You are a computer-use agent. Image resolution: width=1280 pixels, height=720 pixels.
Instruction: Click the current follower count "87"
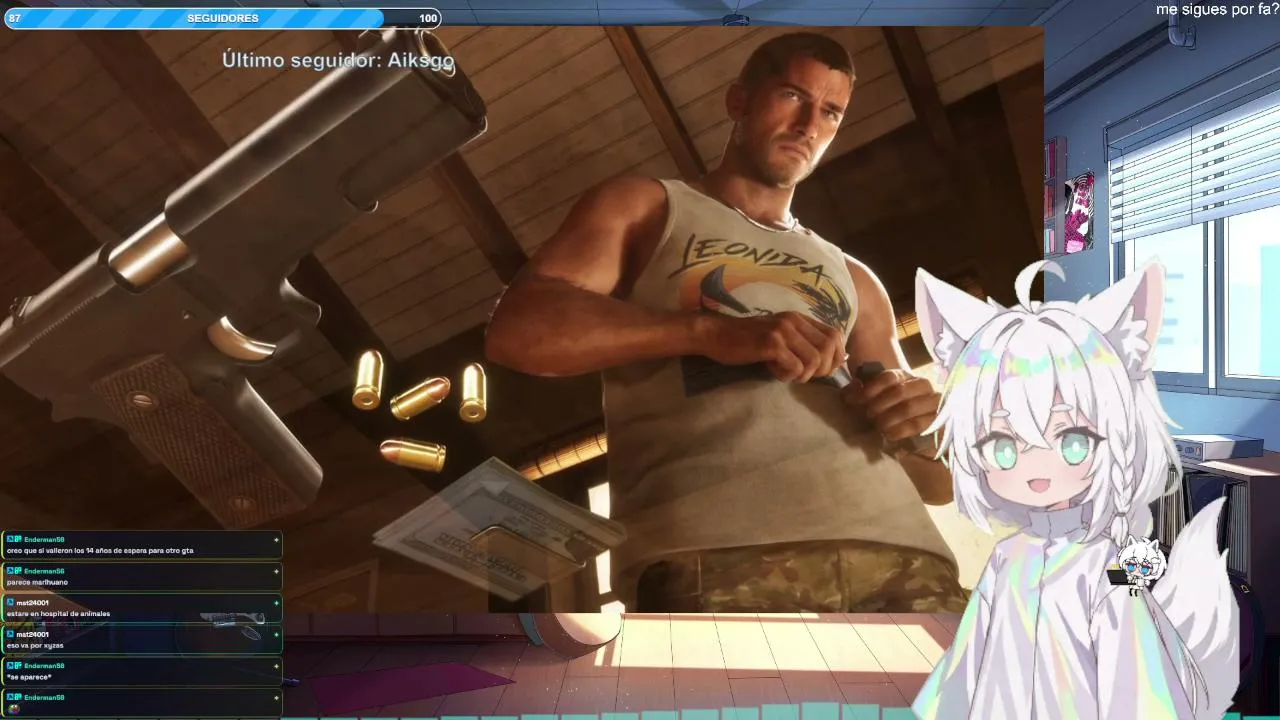(x=14, y=19)
